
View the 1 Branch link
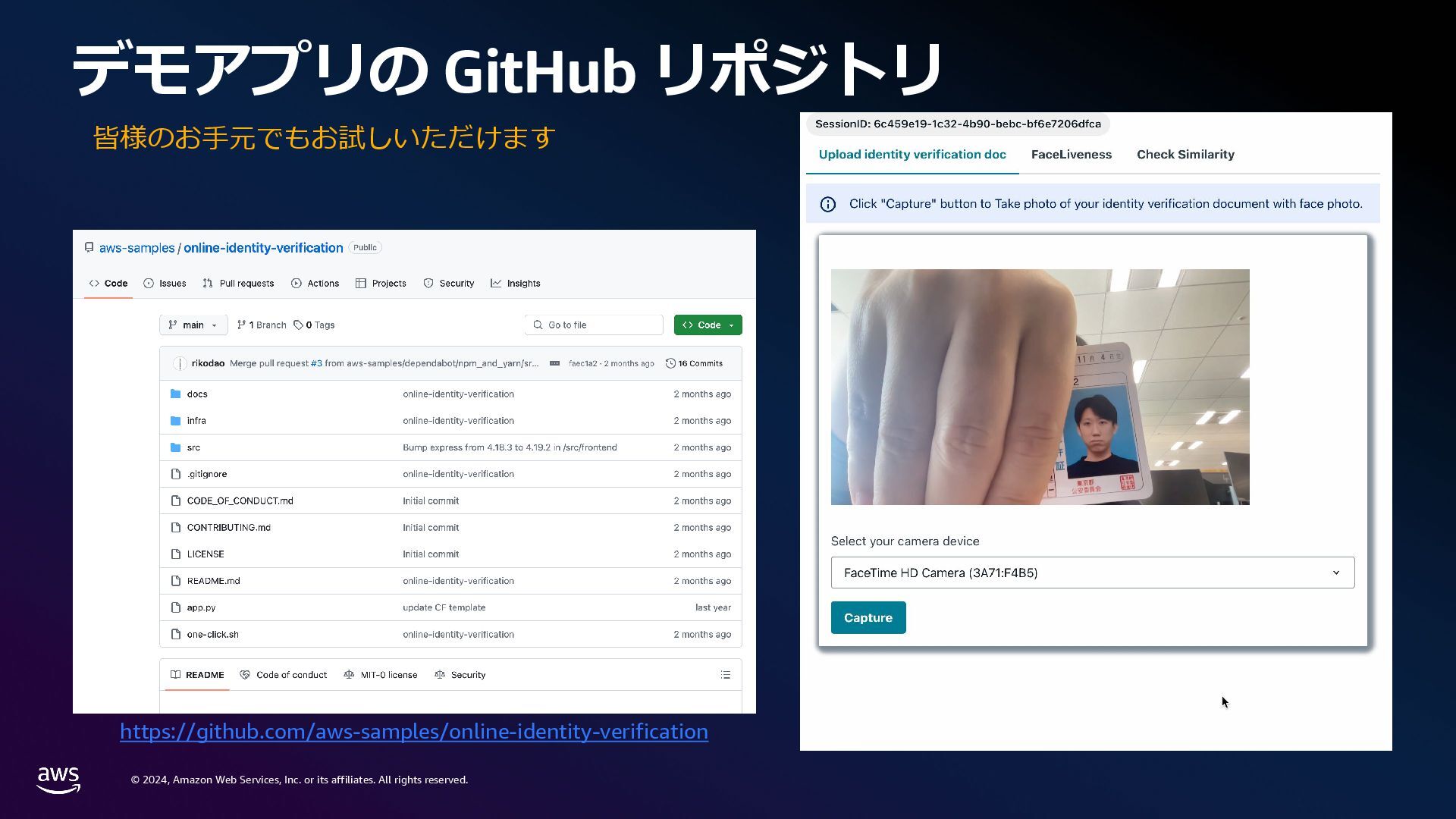[262, 325]
